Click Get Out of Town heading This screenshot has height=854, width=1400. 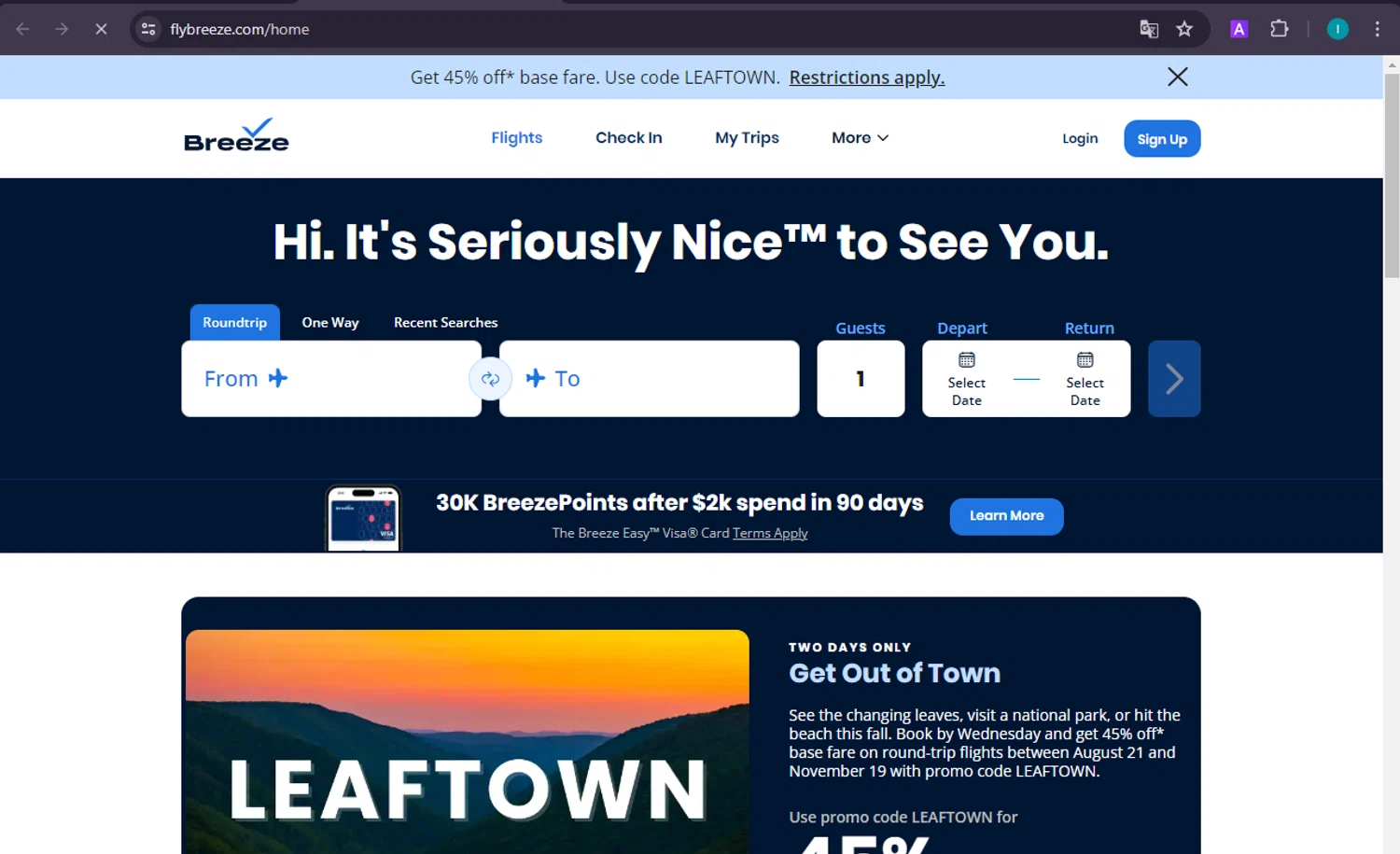pos(894,673)
